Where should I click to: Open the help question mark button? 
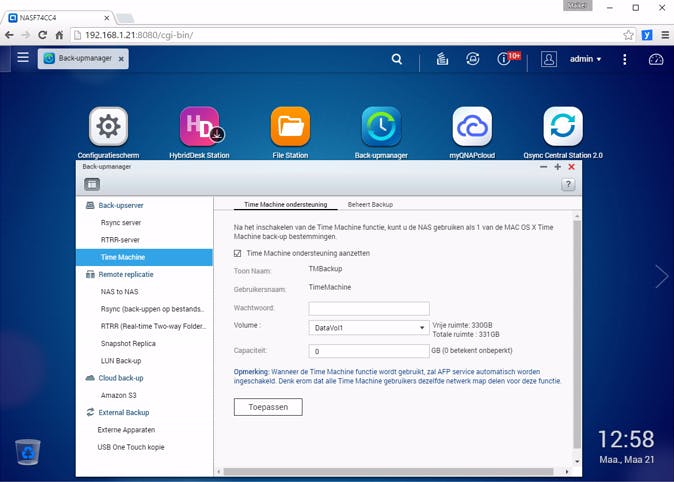568,184
